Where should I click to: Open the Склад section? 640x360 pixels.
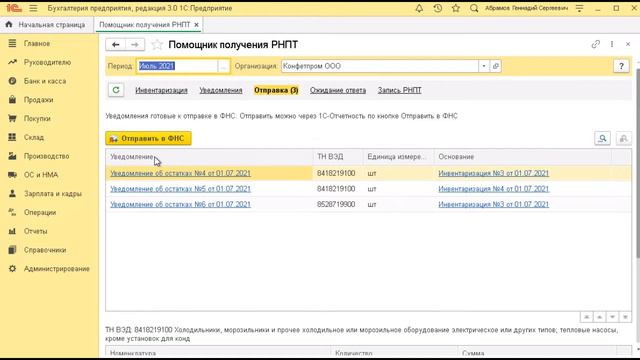point(33,137)
